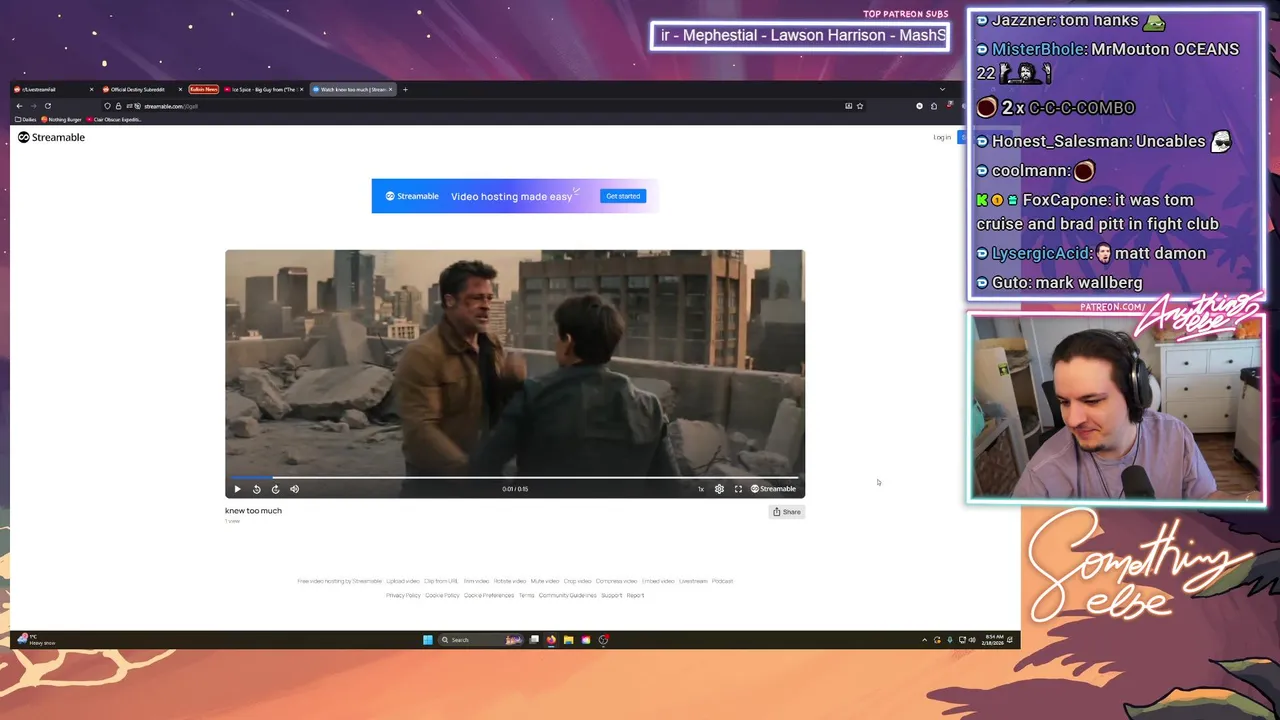Open the Dailies bookmarks folder
Screen dimensions: 1280x720
point(26,119)
